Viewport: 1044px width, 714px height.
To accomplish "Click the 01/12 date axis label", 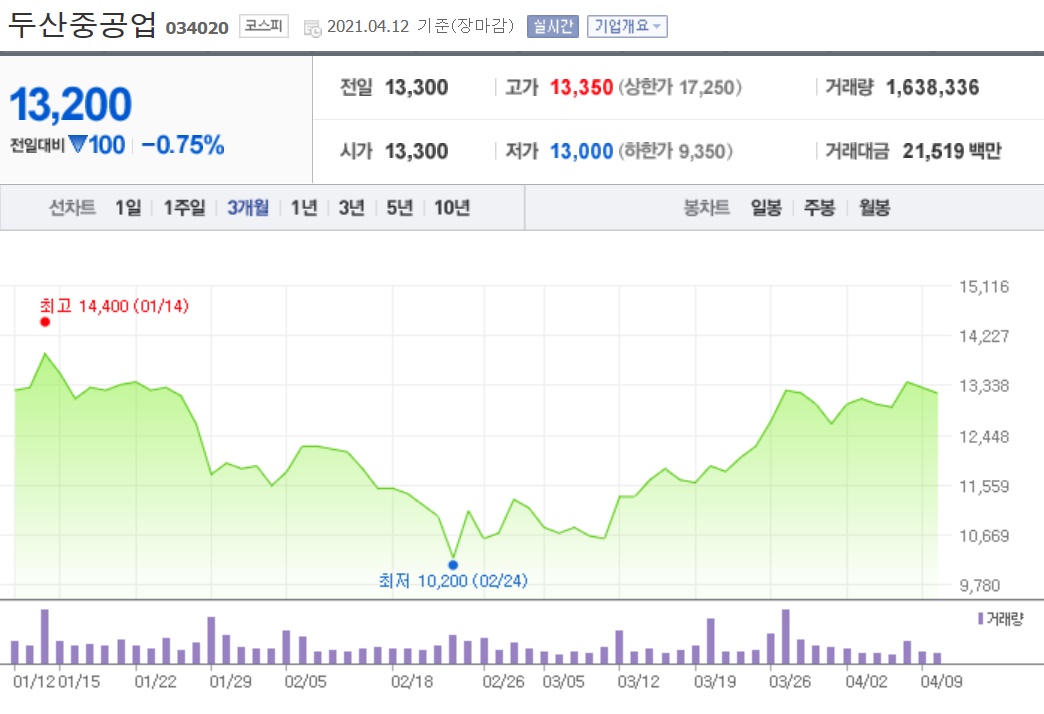I will (x=34, y=681).
